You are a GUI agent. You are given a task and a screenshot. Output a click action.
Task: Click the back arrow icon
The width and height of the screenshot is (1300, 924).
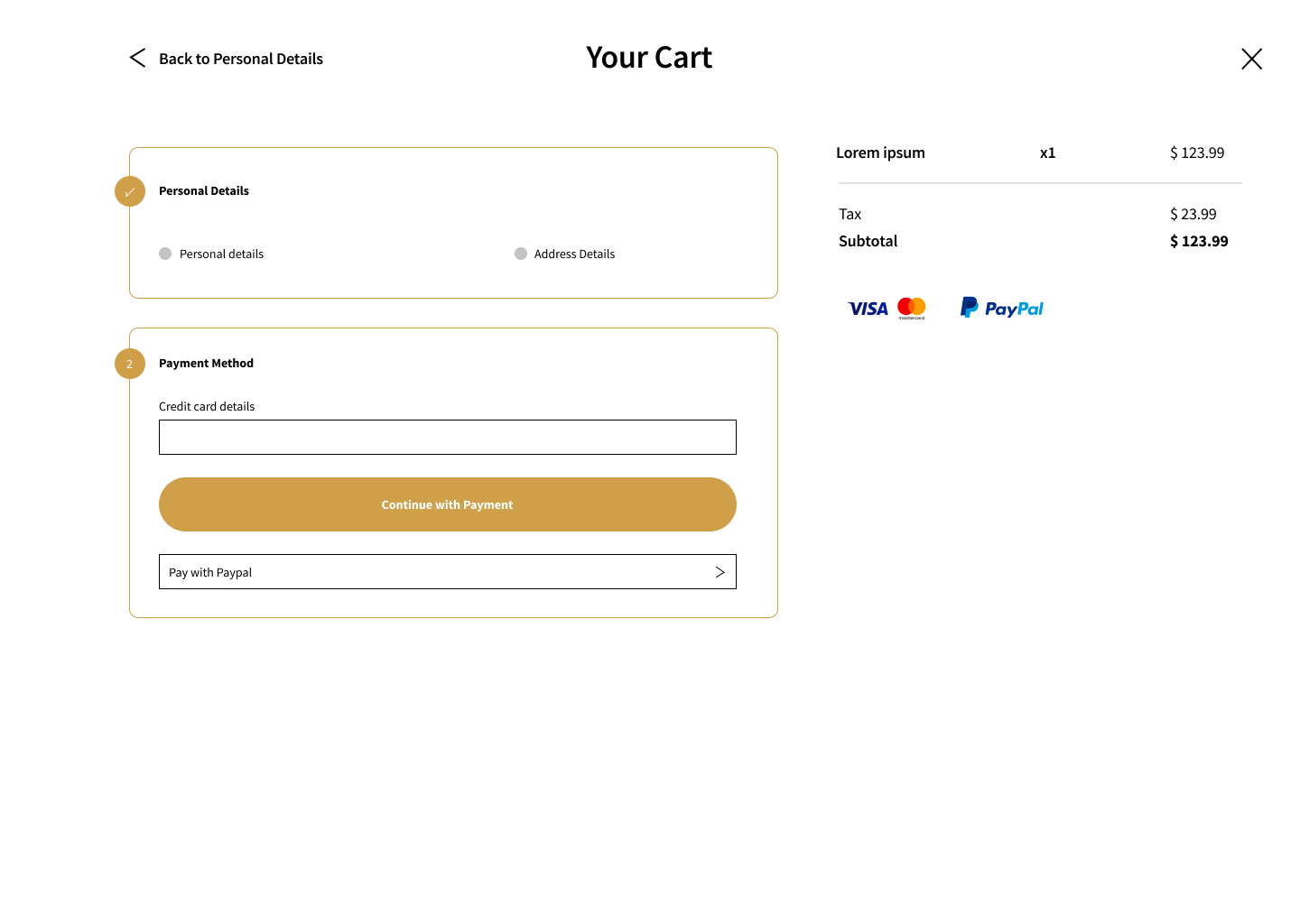[137, 58]
